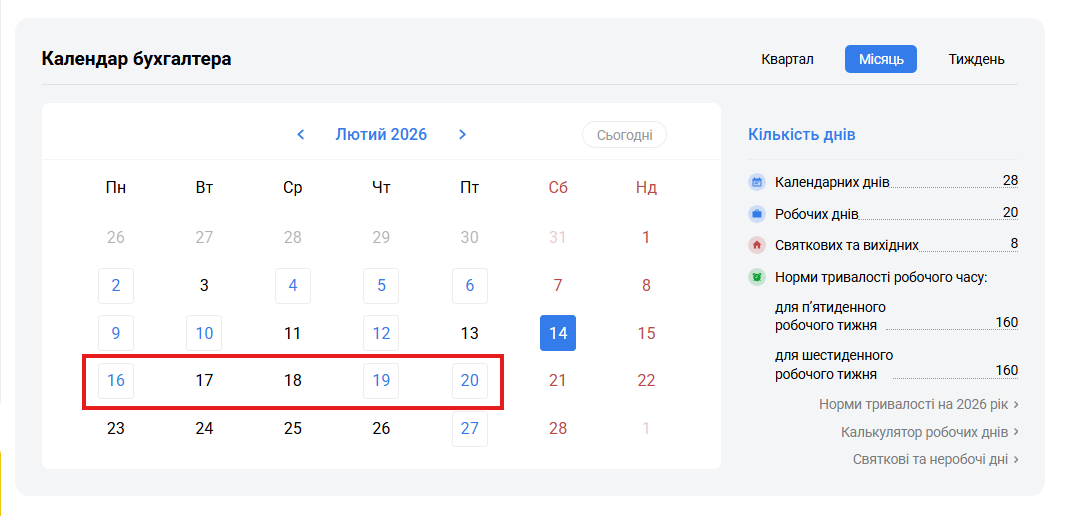The height and width of the screenshot is (516, 1066).
Task: Select date 2 in the calendar
Action: pyautogui.click(x=116, y=286)
